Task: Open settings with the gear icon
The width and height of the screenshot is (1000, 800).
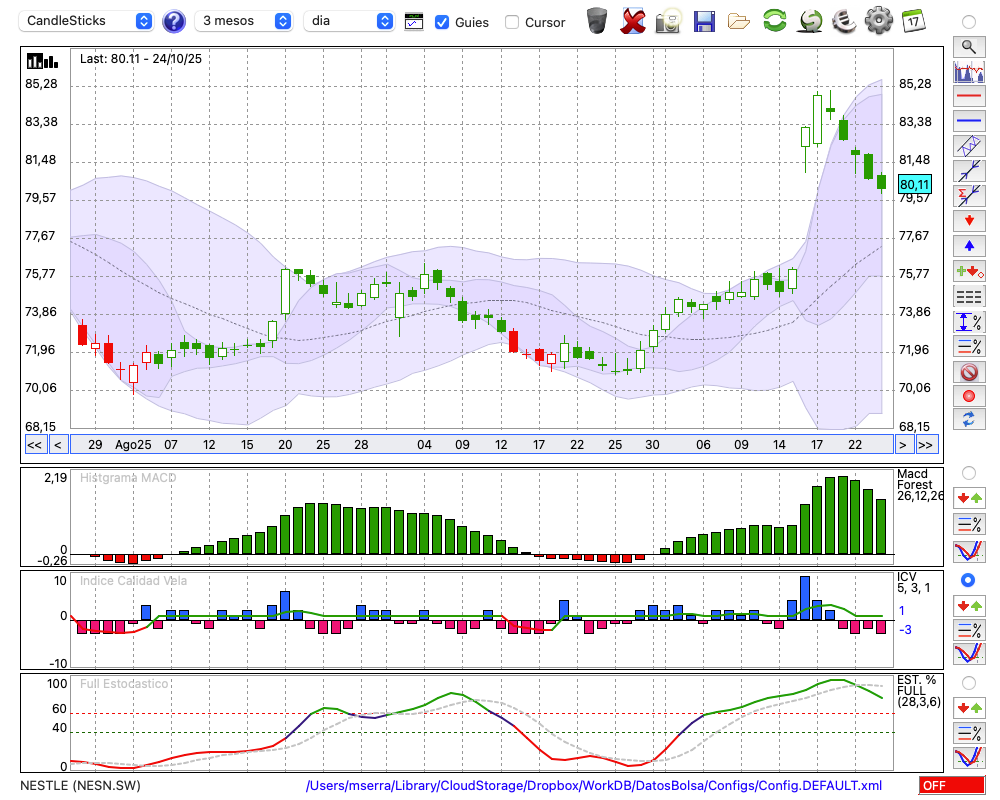Action: coord(878,21)
